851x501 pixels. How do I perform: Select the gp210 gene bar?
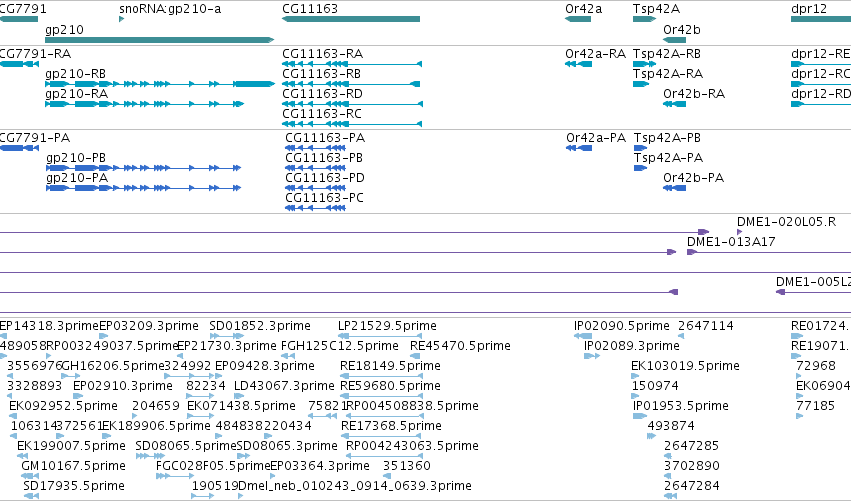[160, 40]
